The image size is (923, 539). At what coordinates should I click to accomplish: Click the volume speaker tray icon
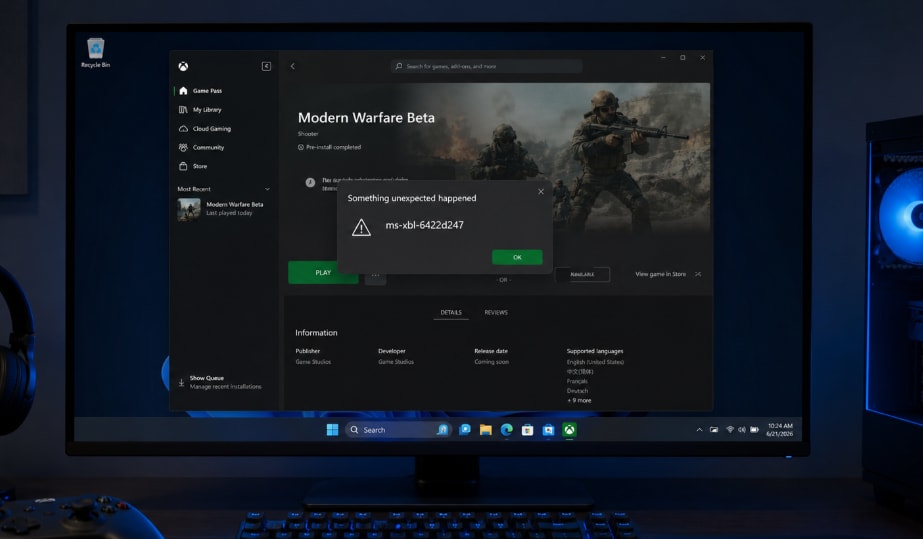pos(742,430)
